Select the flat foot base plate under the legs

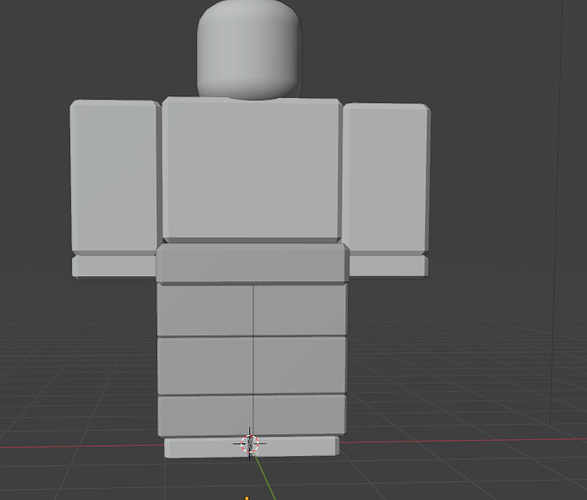[x=252, y=447]
